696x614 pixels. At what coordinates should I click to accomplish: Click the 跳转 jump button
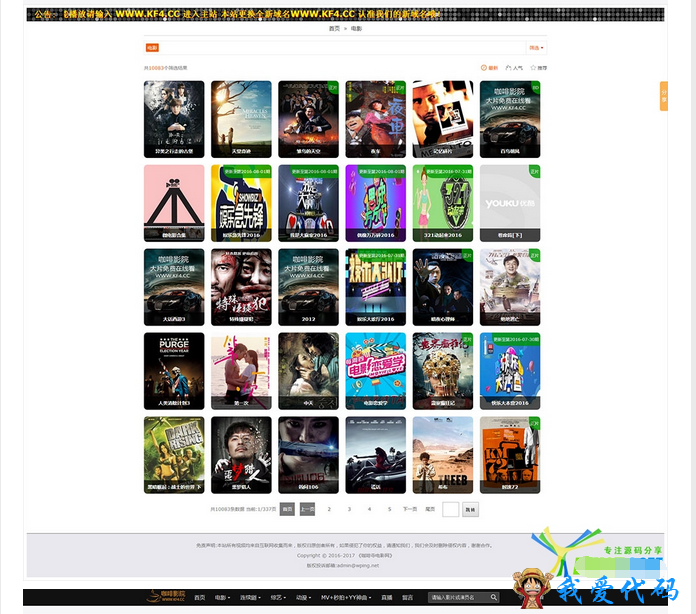click(471, 510)
